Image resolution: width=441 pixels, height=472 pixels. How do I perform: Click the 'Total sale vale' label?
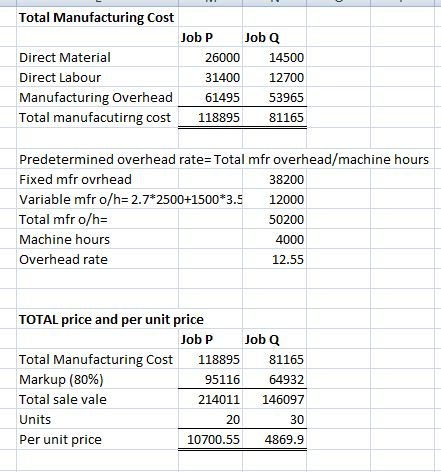click(63, 400)
